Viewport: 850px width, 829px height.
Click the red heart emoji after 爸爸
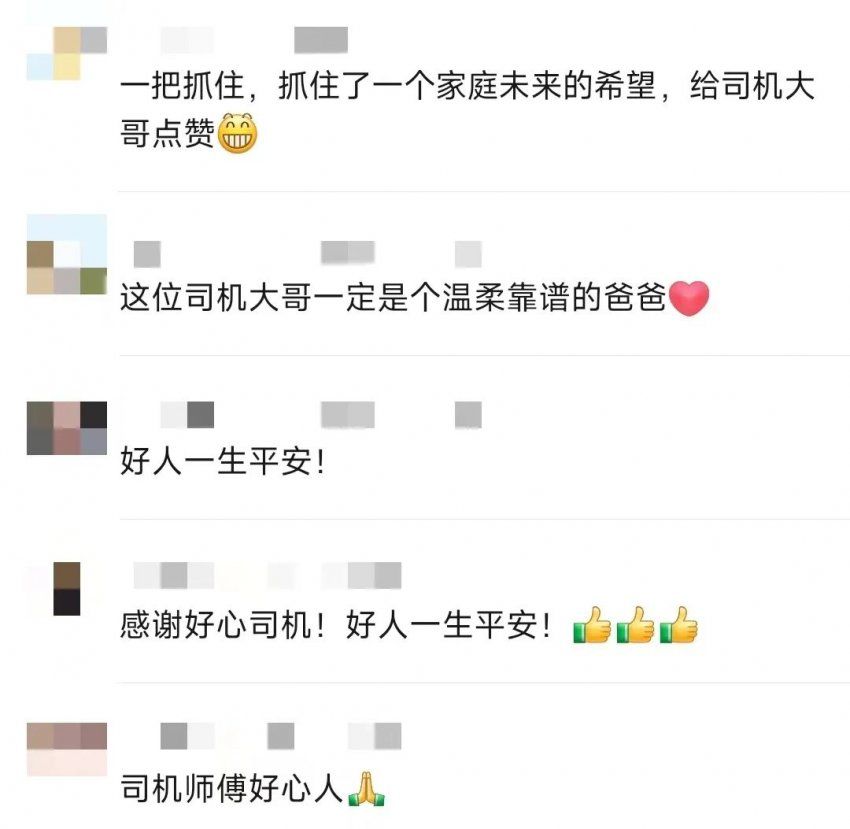click(689, 298)
